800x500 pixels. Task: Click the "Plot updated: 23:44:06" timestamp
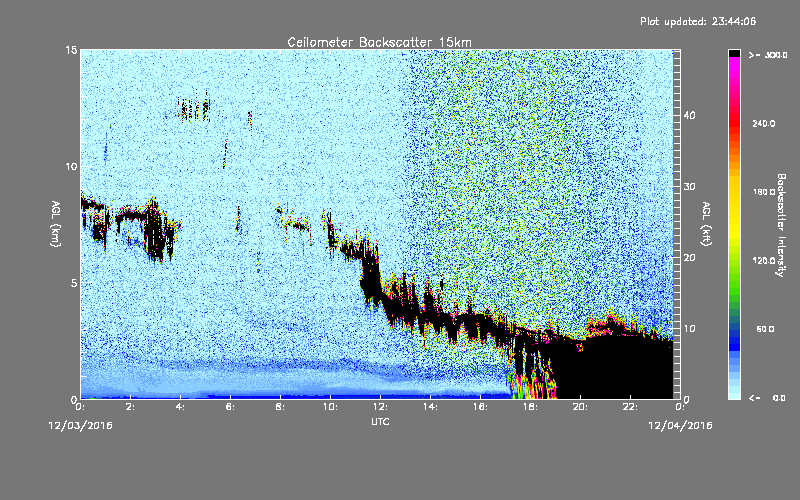pyautogui.click(x=698, y=21)
